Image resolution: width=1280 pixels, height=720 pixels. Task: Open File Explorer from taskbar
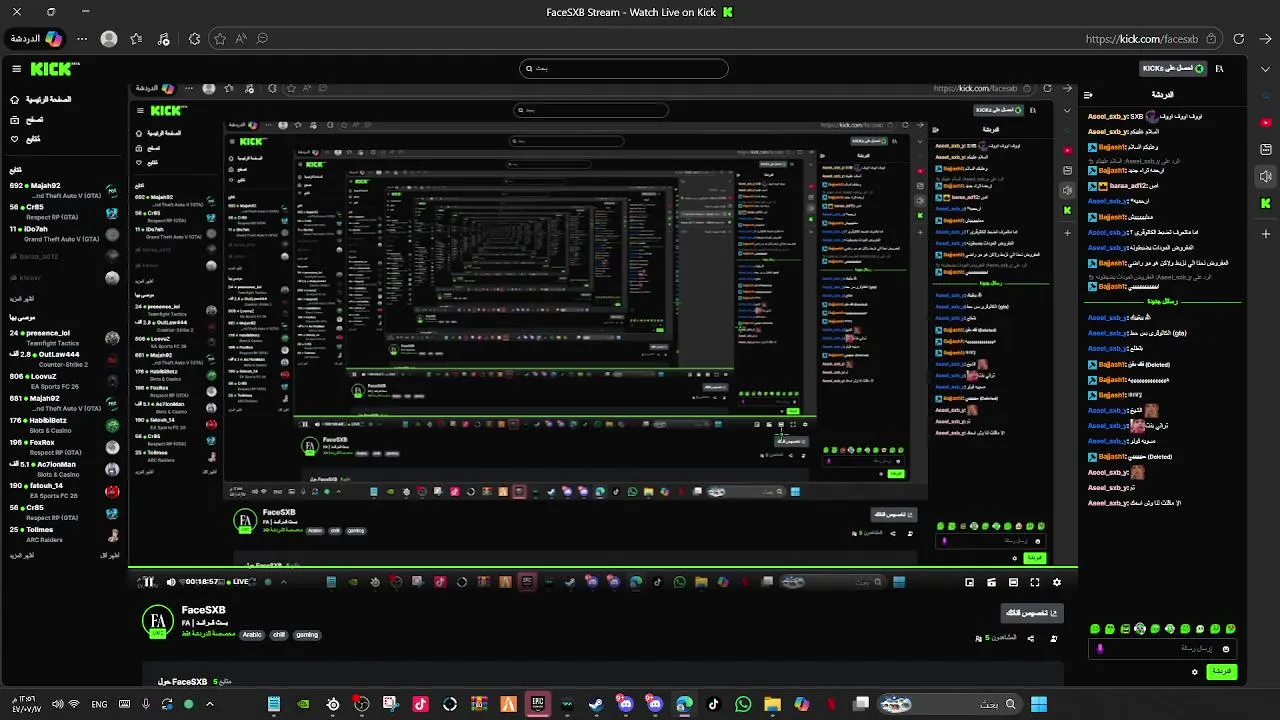[x=772, y=704]
